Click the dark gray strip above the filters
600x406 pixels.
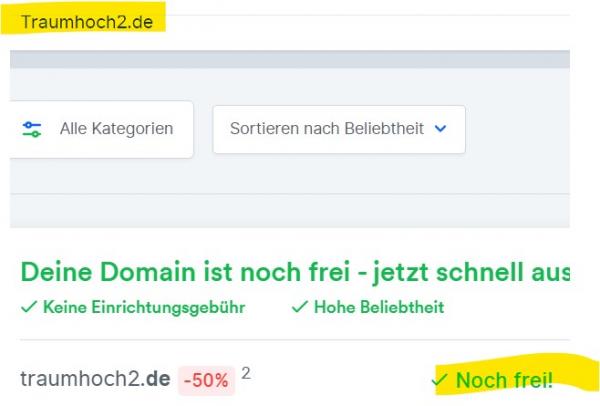pos(290,59)
